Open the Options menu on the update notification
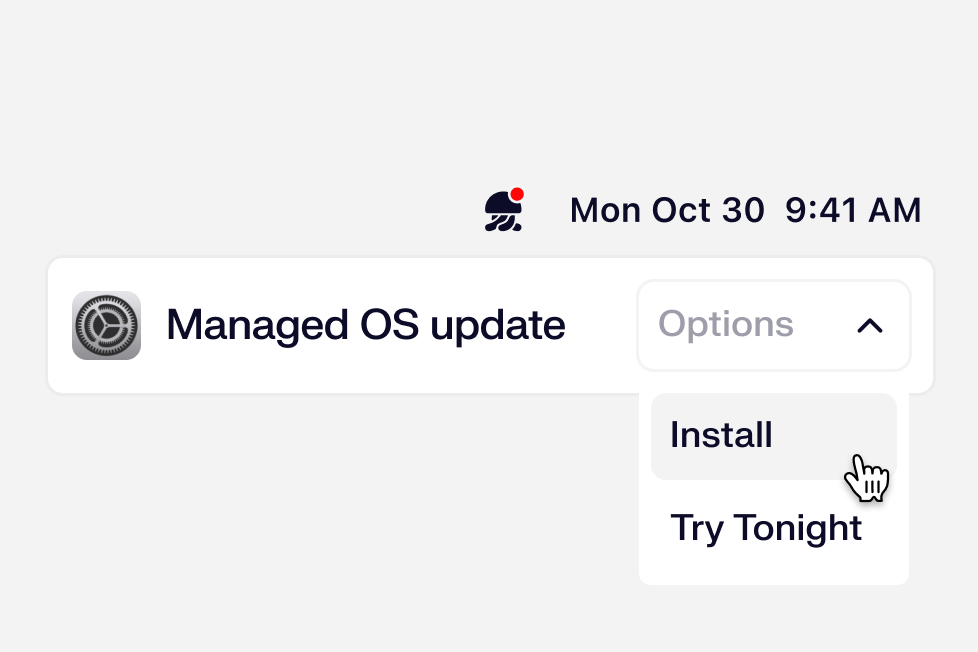The height and width of the screenshot is (652, 978). (773, 325)
